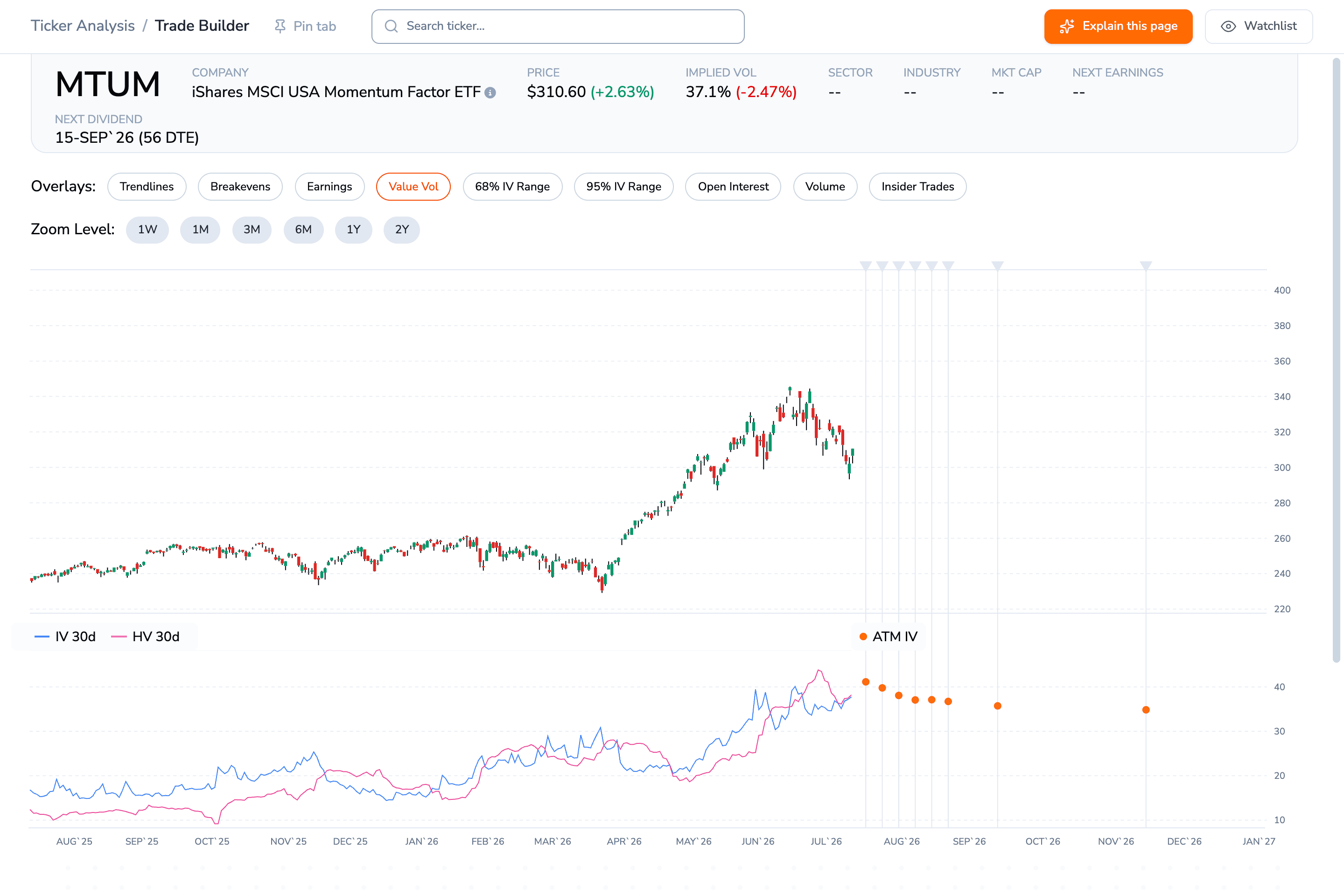Click the sparkle icon on Explain button
The width and height of the screenshot is (1344, 896).
click(1066, 26)
